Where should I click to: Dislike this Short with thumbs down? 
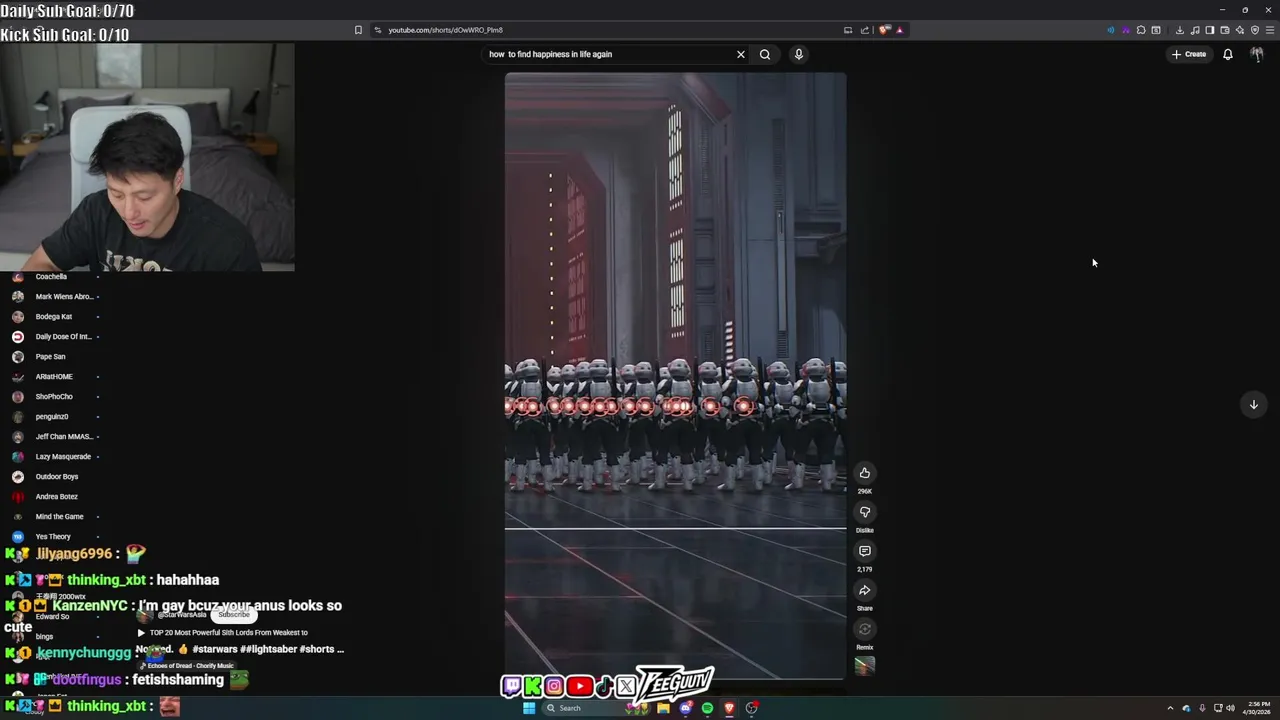point(865,512)
